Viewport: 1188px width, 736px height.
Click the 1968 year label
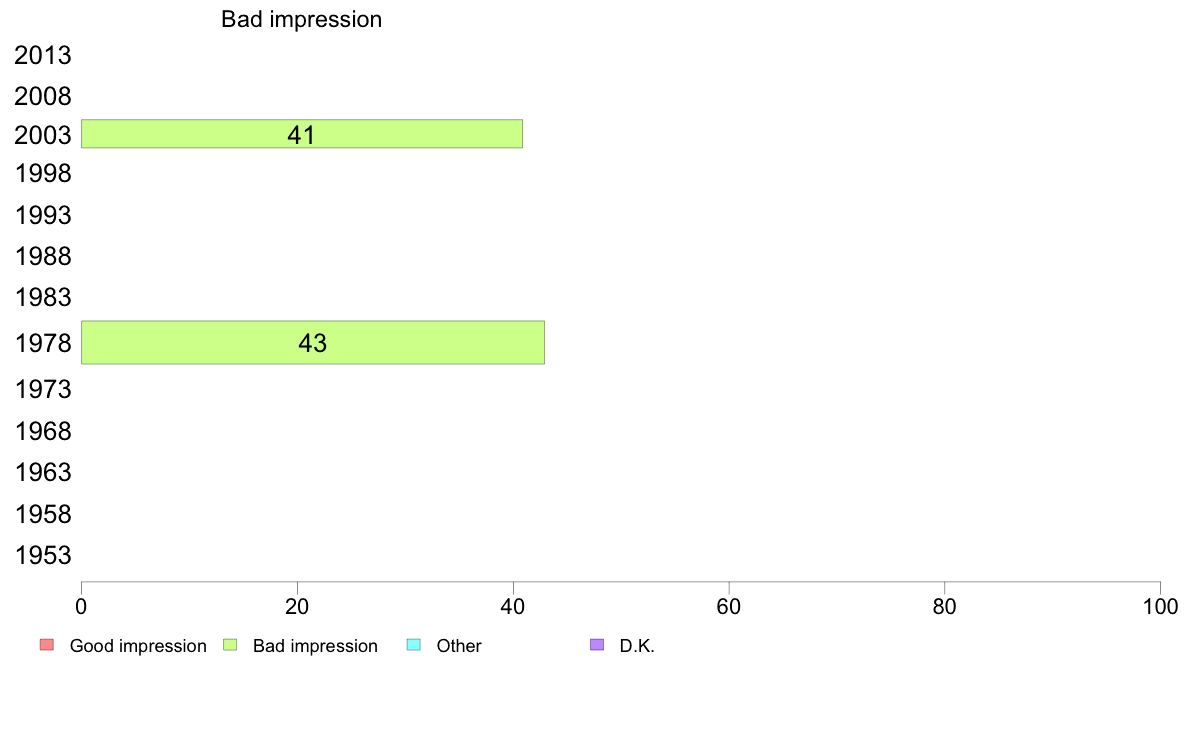pos(42,431)
